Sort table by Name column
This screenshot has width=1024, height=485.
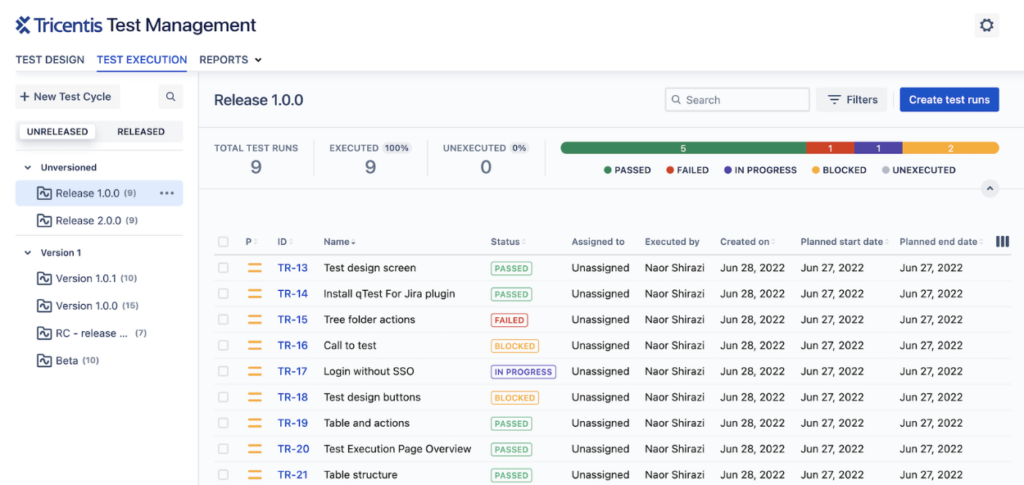click(x=340, y=242)
